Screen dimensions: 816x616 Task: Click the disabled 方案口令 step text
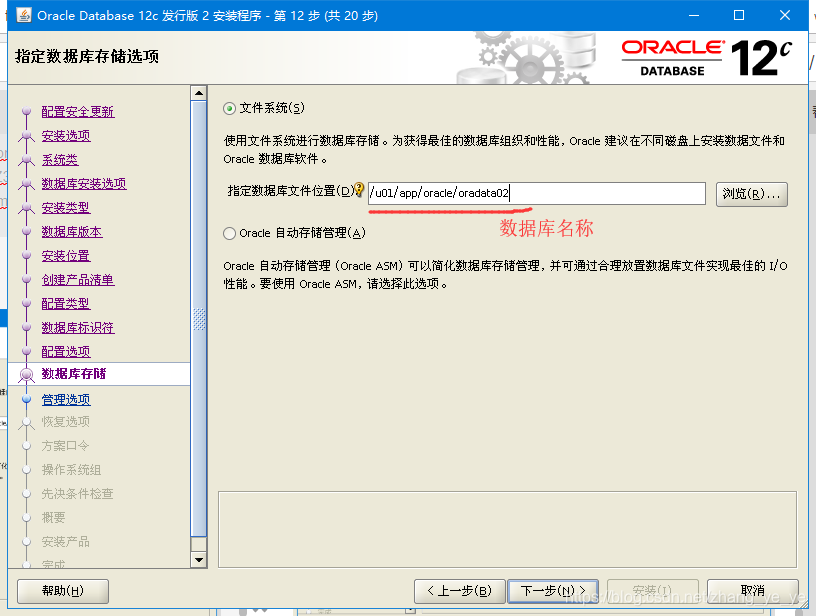(x=66, y=445)
